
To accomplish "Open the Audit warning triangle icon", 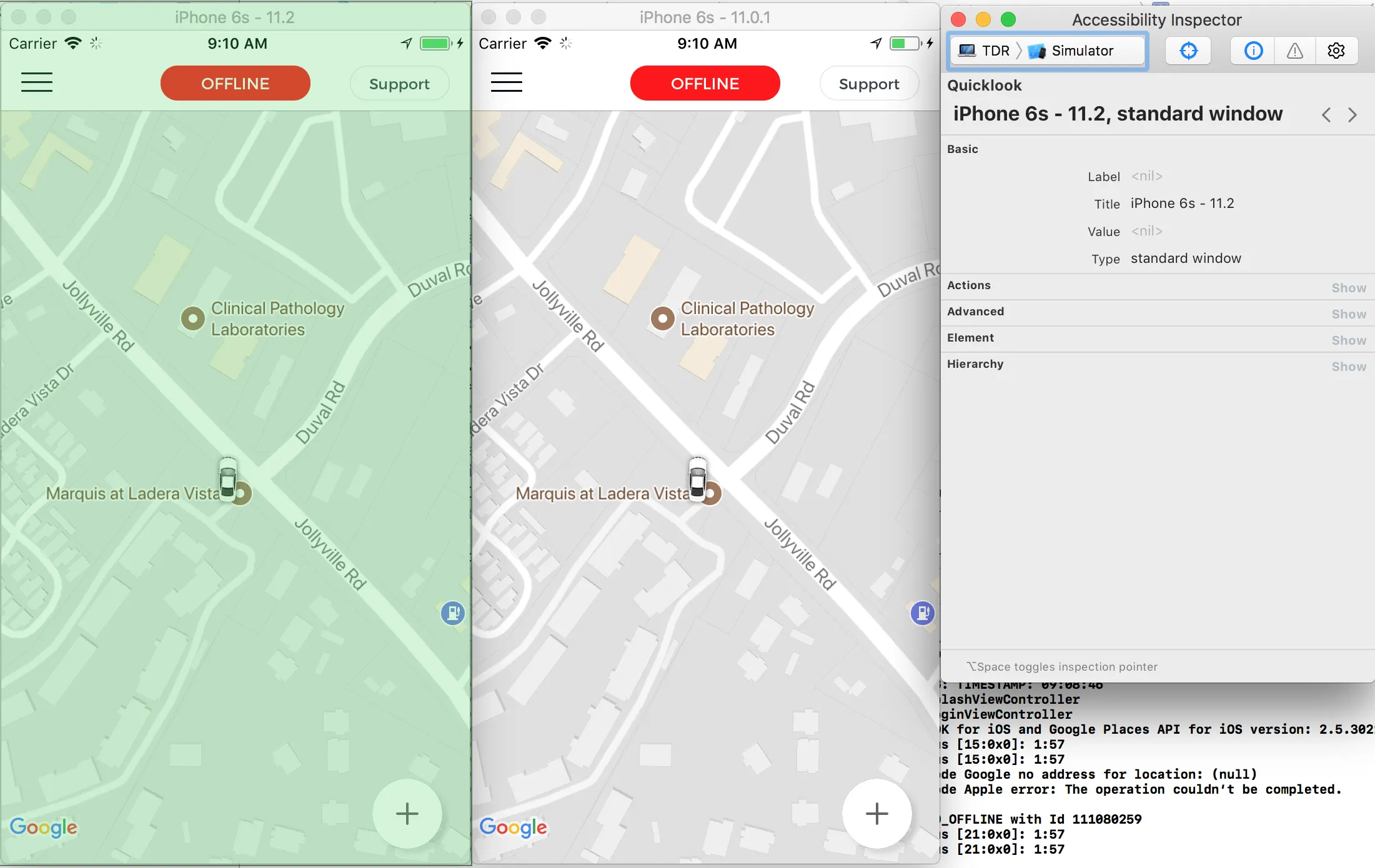I will coord(1294,51).
